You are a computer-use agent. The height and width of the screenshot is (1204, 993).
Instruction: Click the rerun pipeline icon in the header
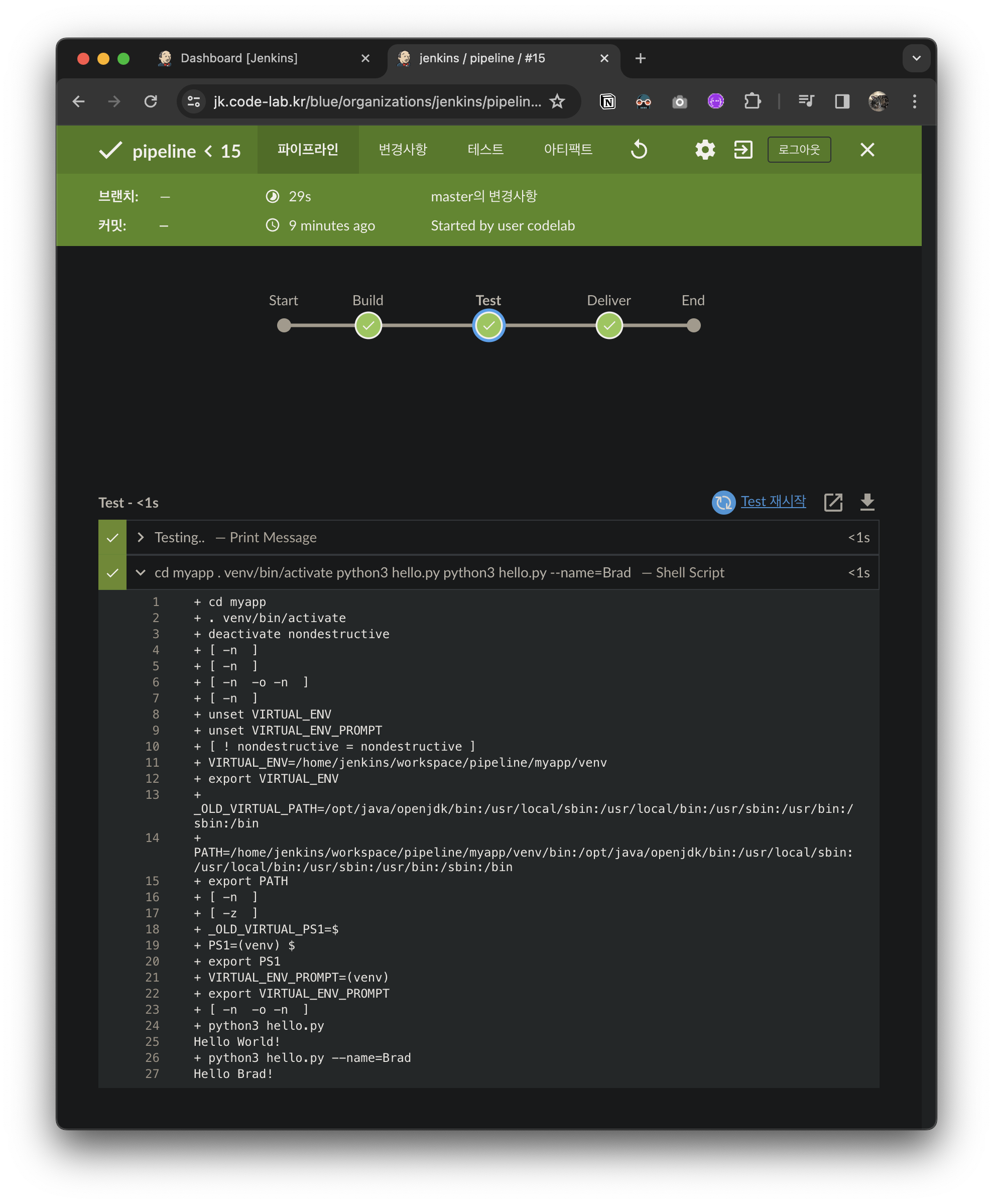tap(639, 150)
